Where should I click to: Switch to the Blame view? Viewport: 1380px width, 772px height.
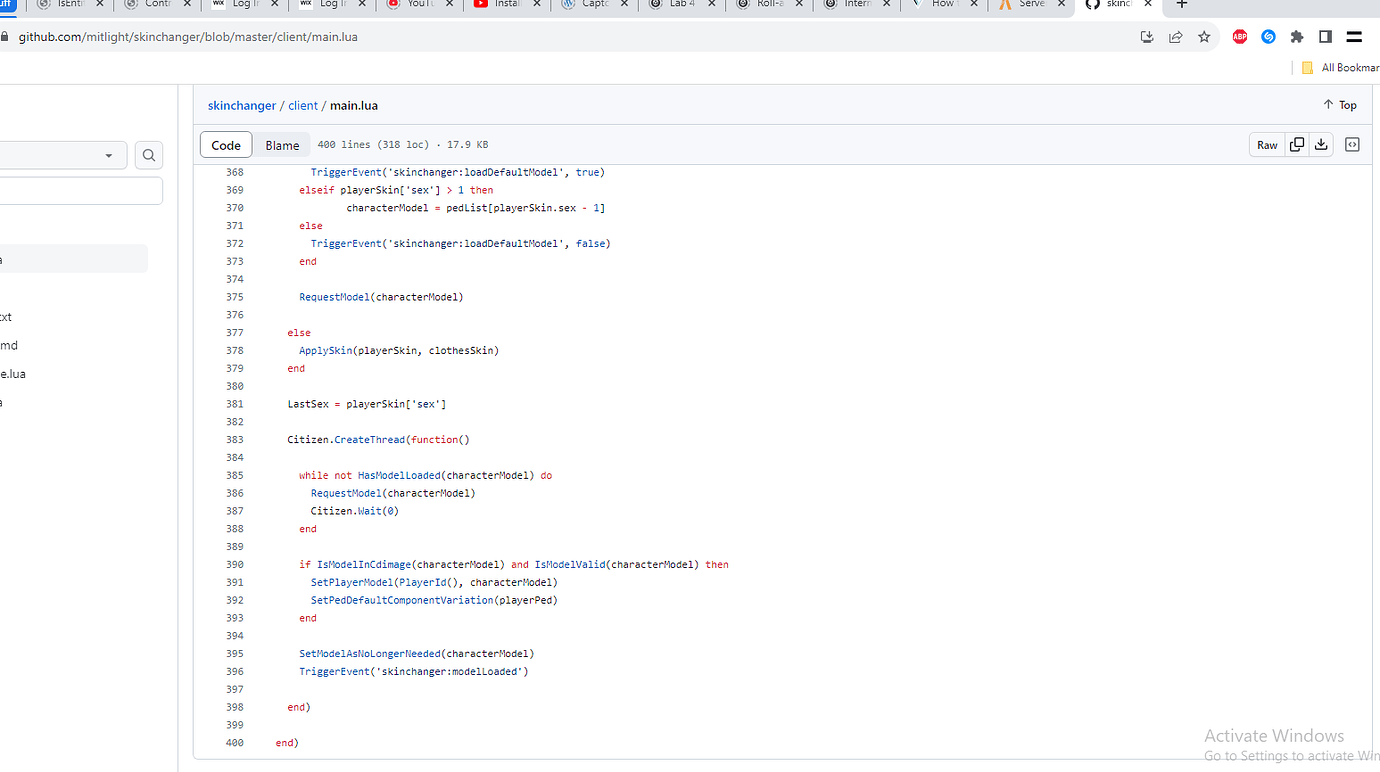click(x=281, y=144)
